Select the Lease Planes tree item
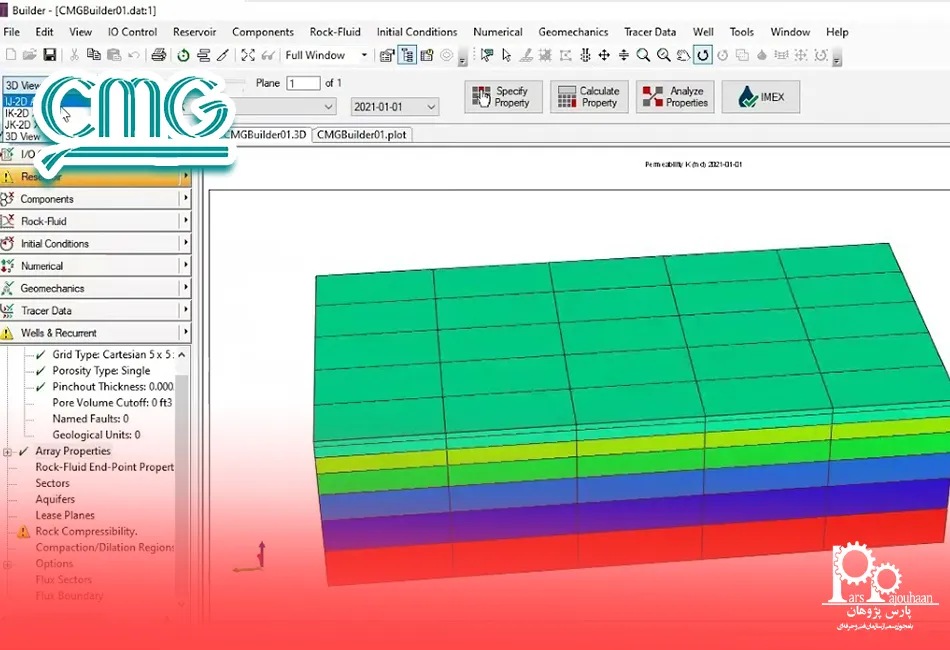The image size is (950, 650). [x=65, y=516]
